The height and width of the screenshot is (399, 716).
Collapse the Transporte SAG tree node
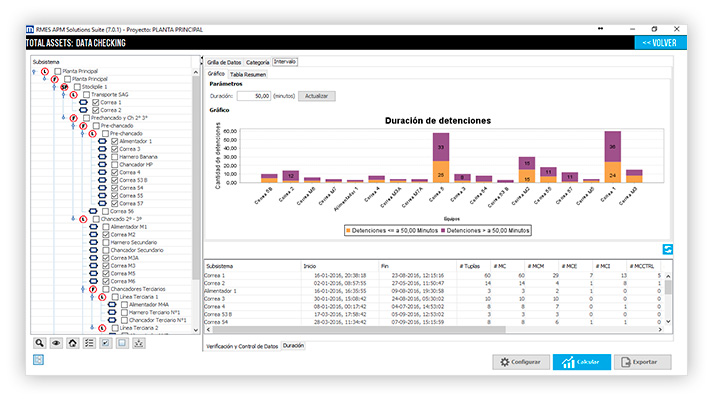63,94
